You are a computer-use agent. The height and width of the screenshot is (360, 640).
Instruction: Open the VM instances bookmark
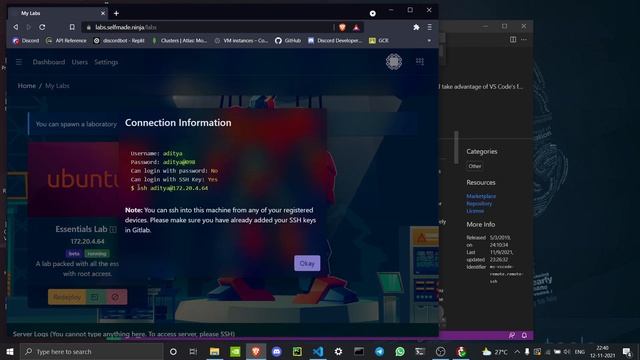point(241,40)
